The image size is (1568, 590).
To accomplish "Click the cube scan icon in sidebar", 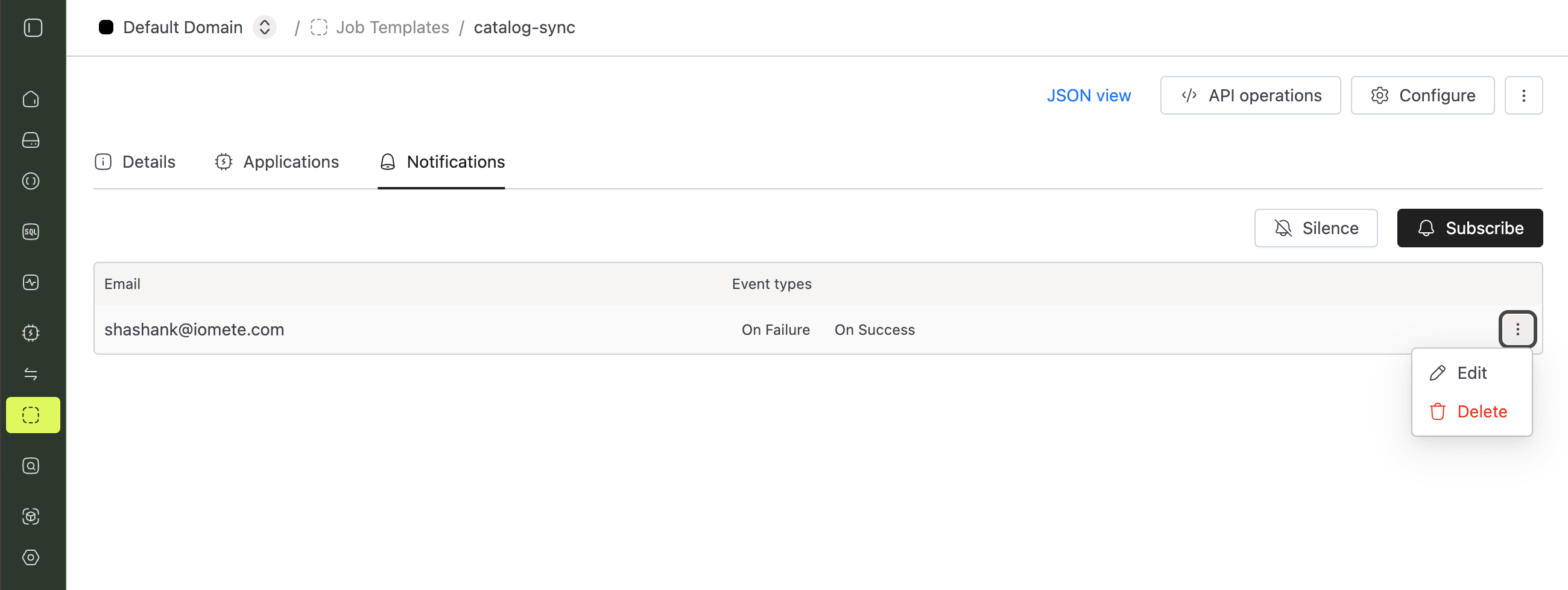I will click(x=31, y=516).
